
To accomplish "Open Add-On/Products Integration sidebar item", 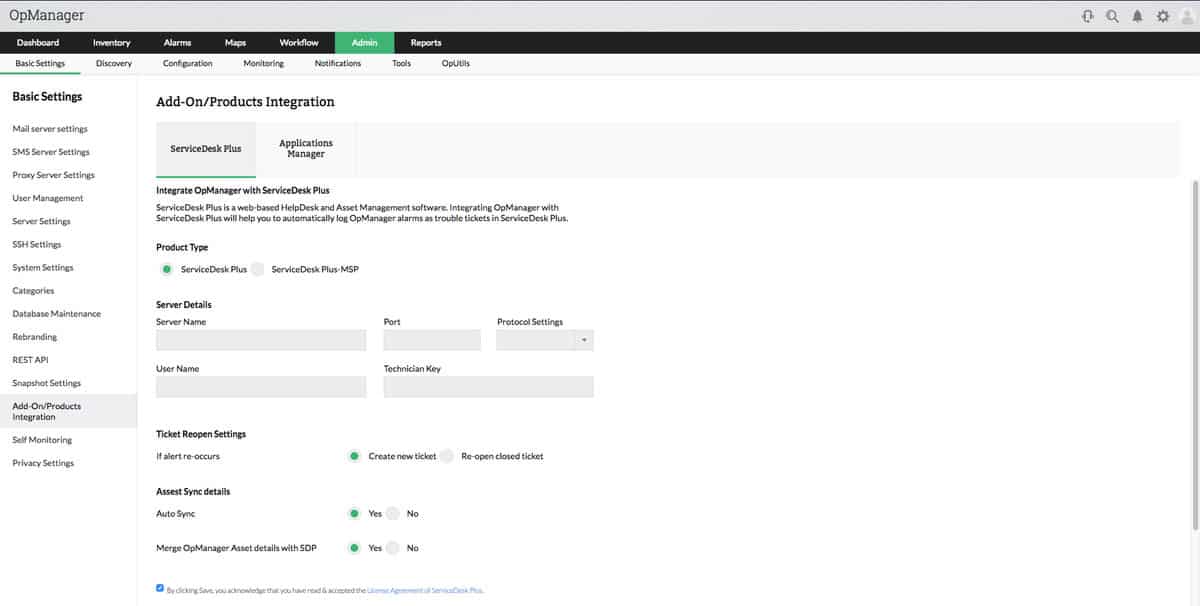I will pos(68,411).
